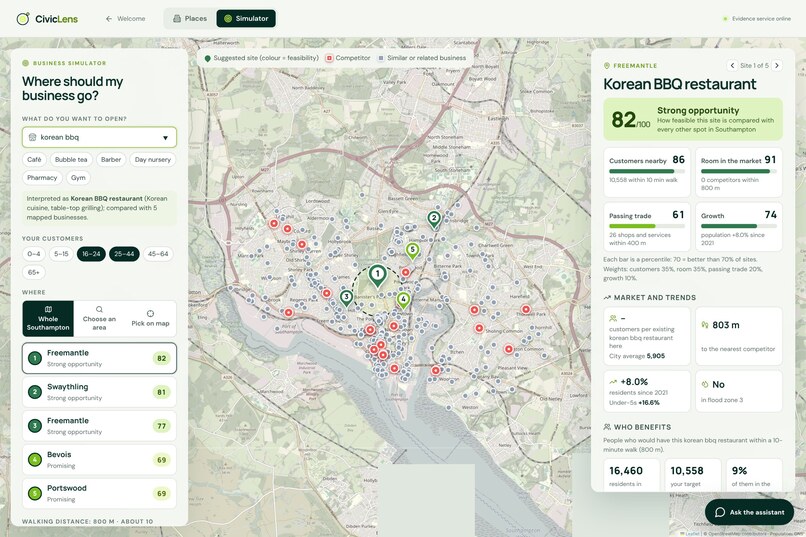The image size is (806, 537).
Task: Go back to the Welcome page
Action: 125,18
